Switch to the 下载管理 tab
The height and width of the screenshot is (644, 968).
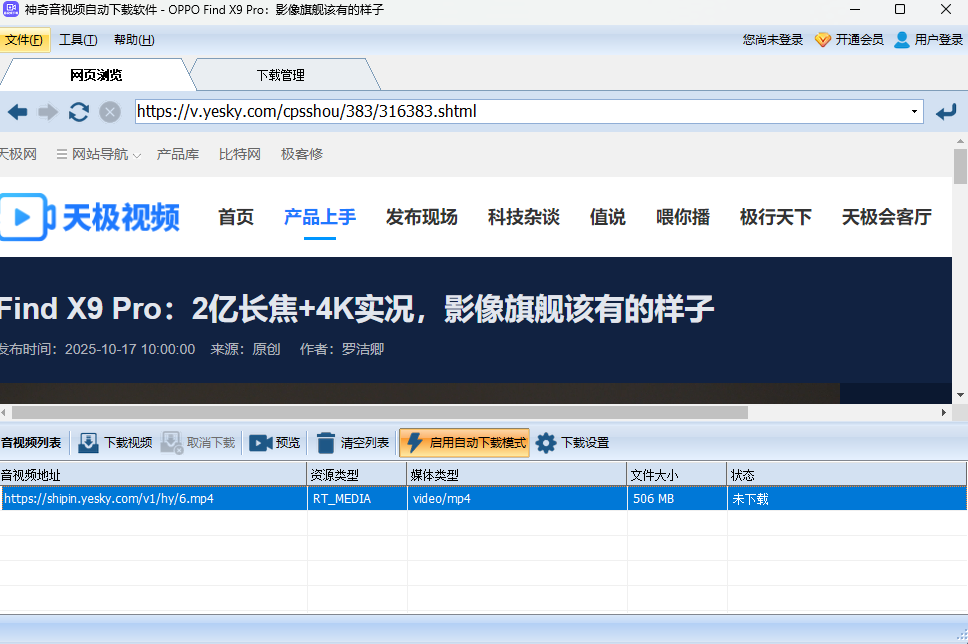(x=283, y=74)
